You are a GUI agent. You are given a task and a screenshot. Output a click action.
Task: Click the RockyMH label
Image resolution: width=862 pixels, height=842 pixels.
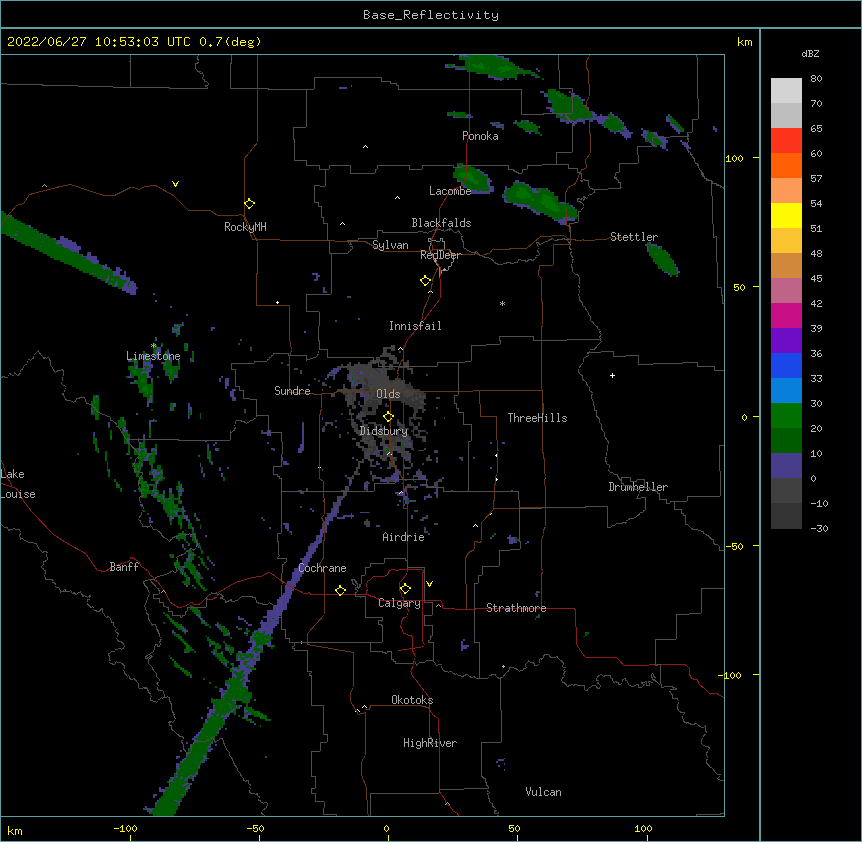point(245,227)
